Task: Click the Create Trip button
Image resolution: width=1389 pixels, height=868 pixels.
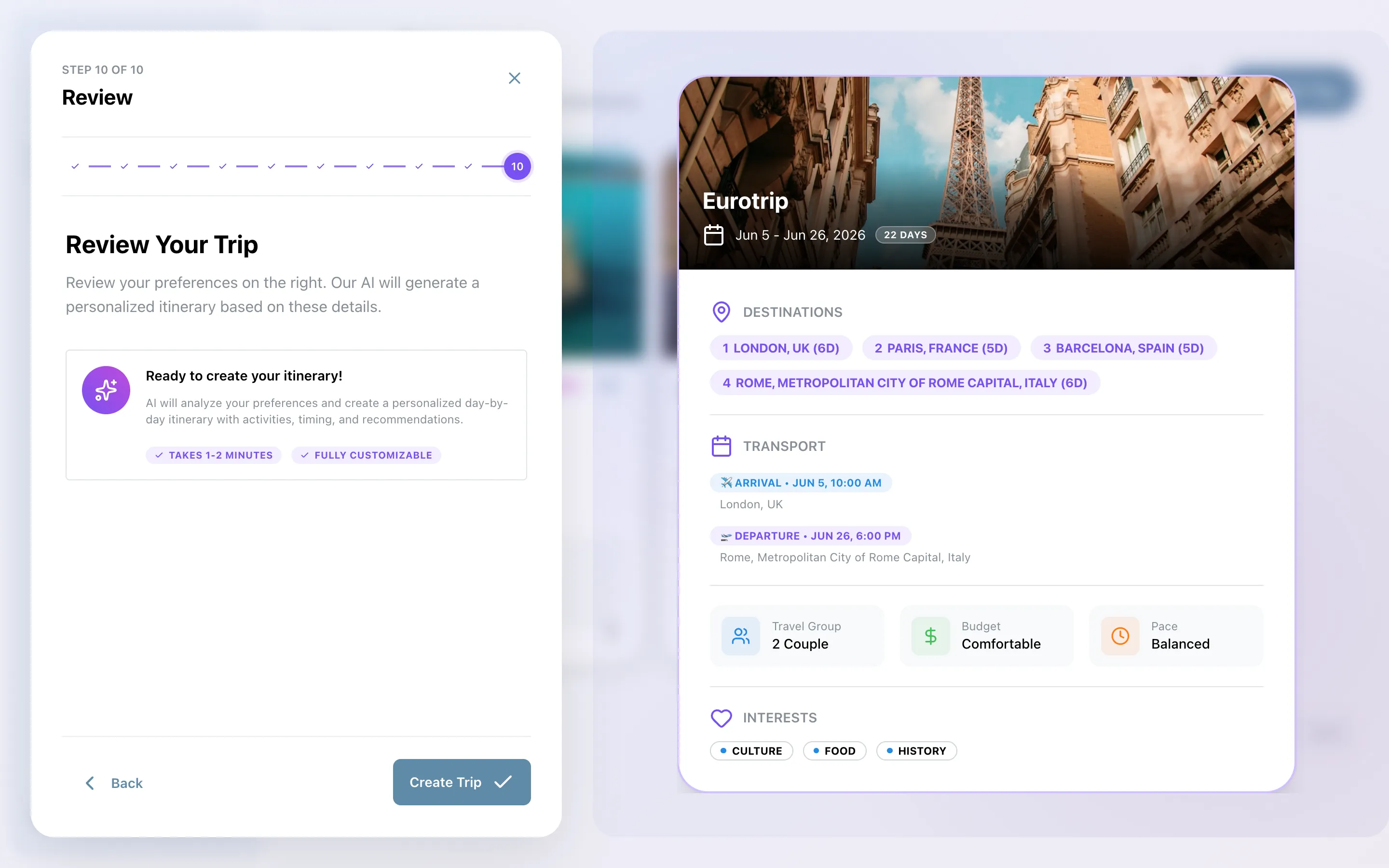Action: pyautogui.click(x=461, y=782)
